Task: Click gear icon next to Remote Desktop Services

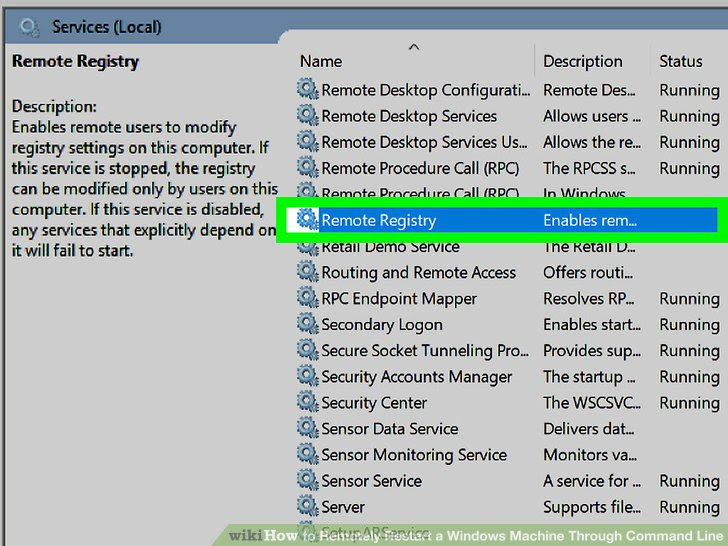Action: tap(307, 115)
